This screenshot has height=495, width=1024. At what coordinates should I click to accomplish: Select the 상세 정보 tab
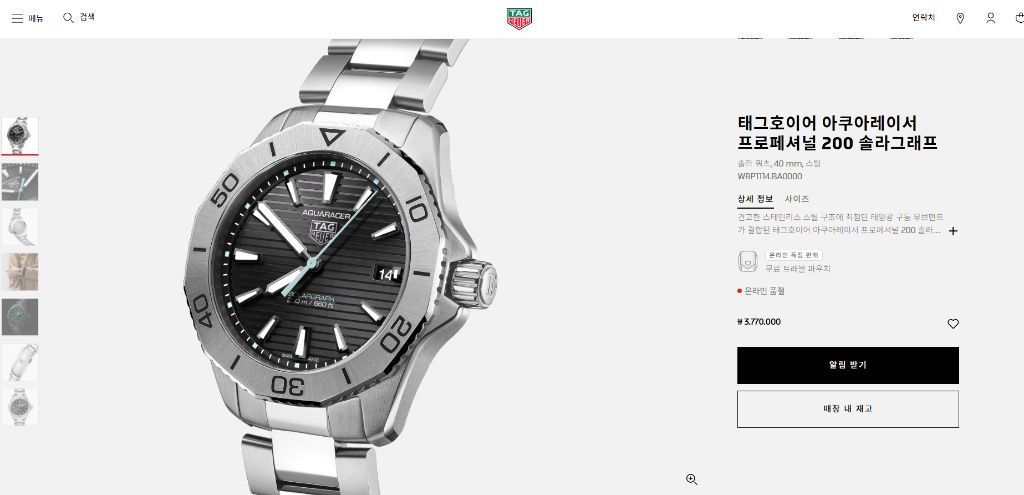coord(756,199)
